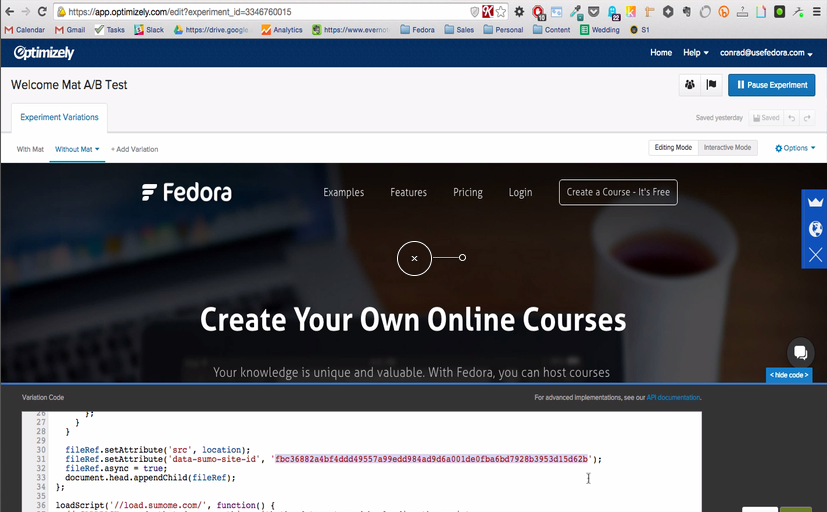Open the conrad@usefedora.com account menu
Screen dimensions: 827x512
point(766,53)
